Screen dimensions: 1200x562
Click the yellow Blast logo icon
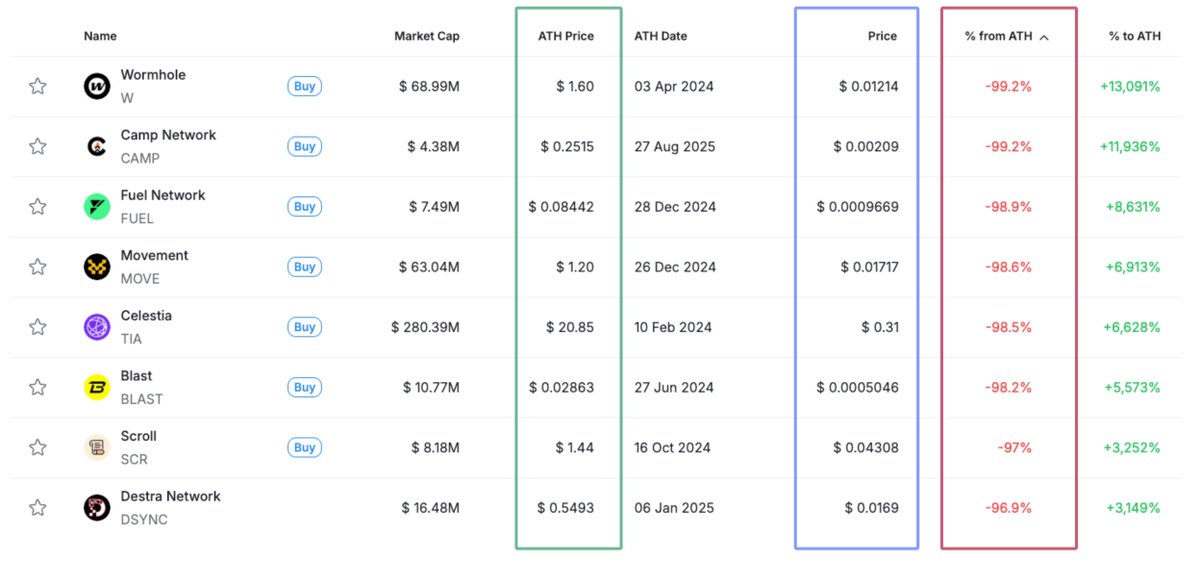point(97,387)
